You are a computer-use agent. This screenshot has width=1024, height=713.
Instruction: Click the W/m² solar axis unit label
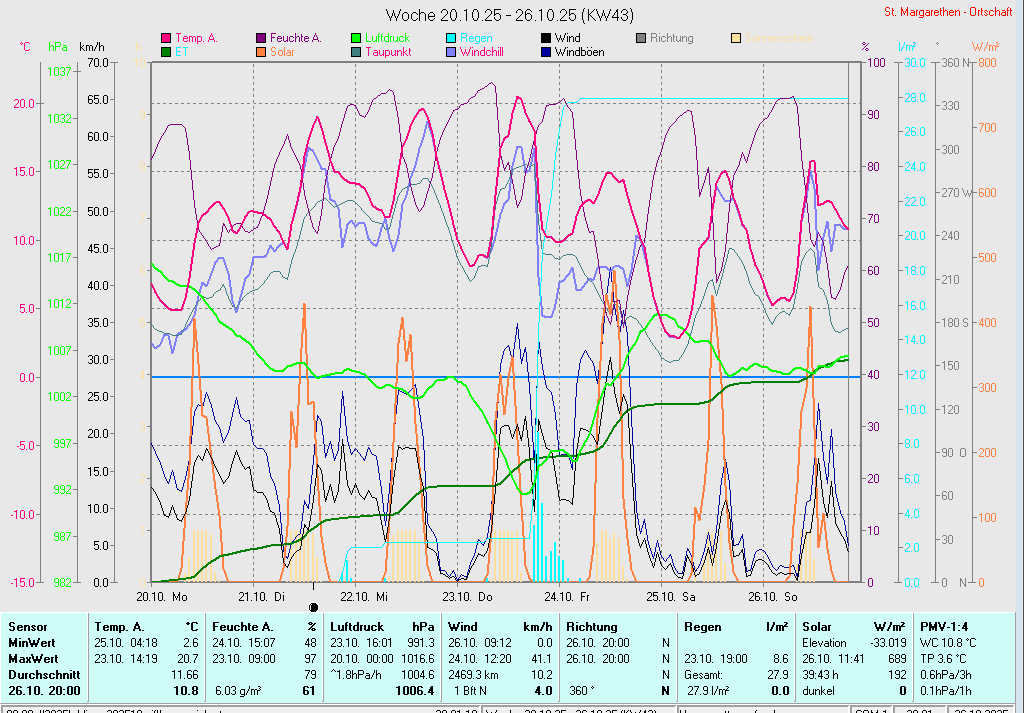click(985, 47)
